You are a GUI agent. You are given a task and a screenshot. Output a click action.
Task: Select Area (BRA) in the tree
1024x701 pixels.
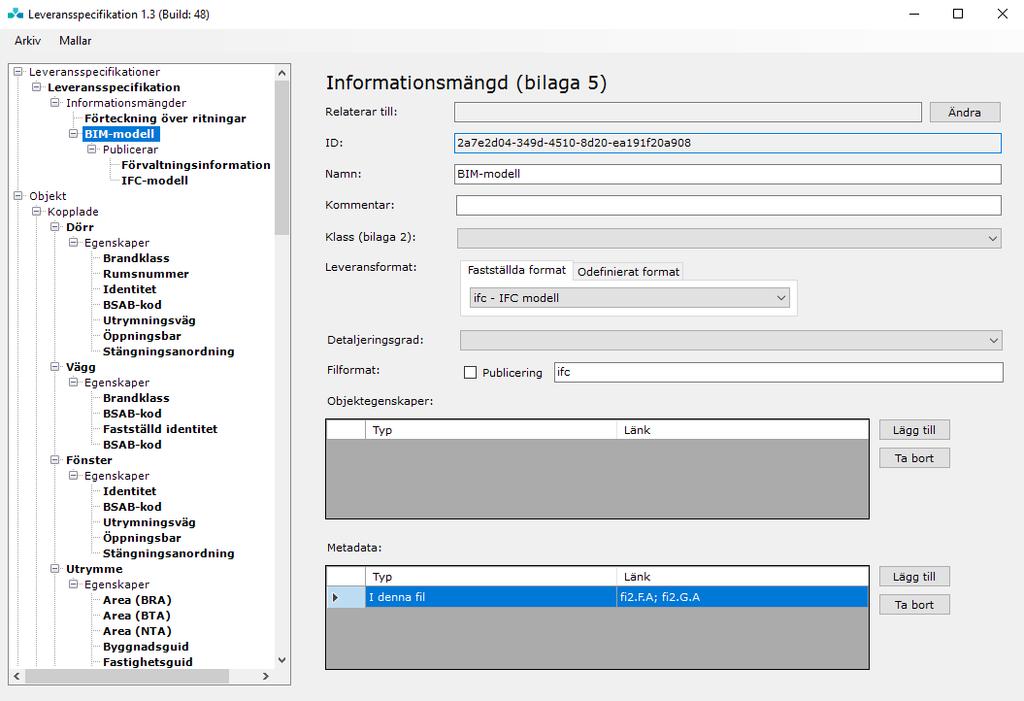tap(137, 600)
